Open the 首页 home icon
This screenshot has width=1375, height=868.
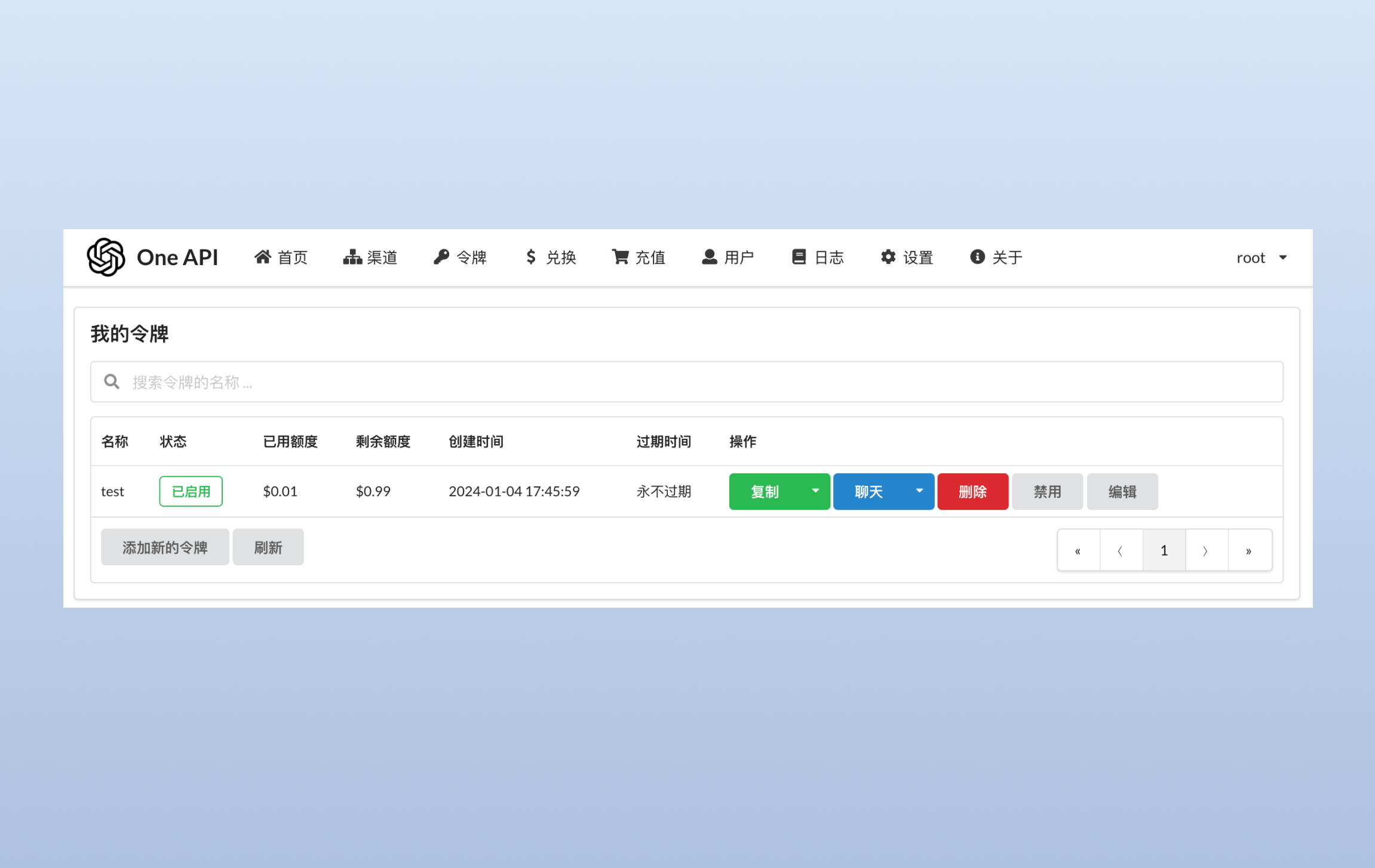coord(263,257)
